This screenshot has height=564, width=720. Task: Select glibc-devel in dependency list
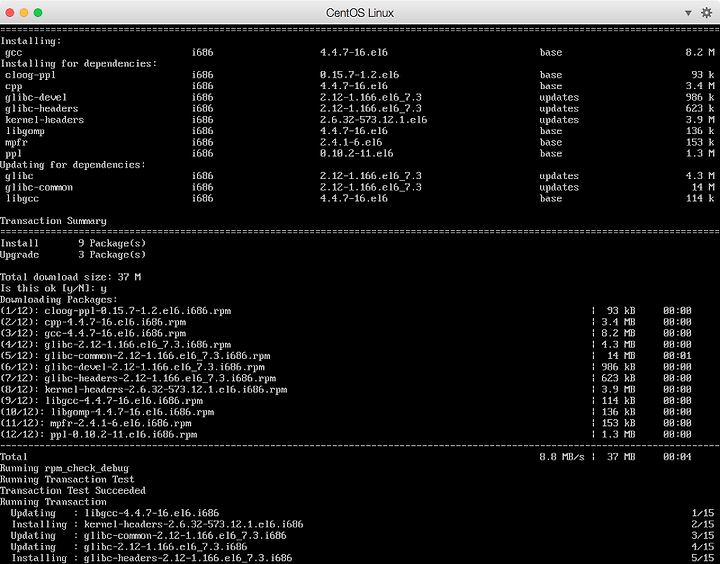coord(36,97)
